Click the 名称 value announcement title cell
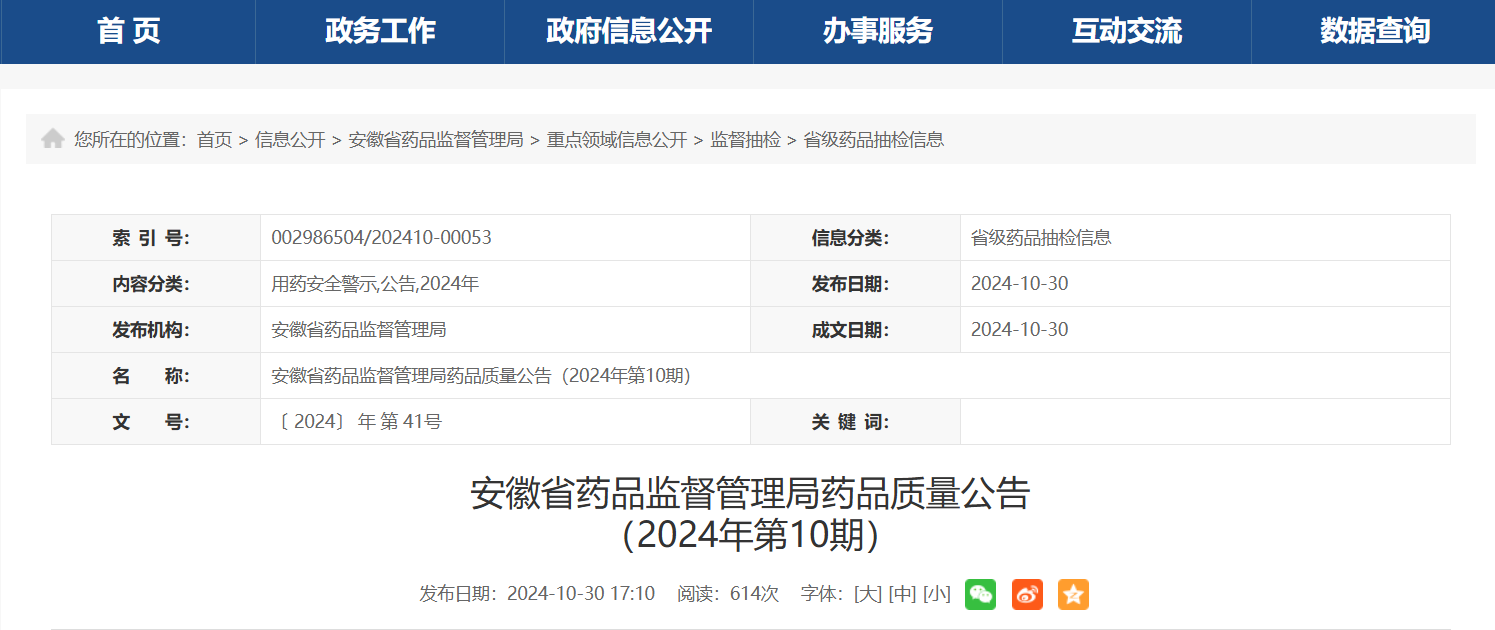The width and height of the screenshot is (1495, 630). pos(855,376)
